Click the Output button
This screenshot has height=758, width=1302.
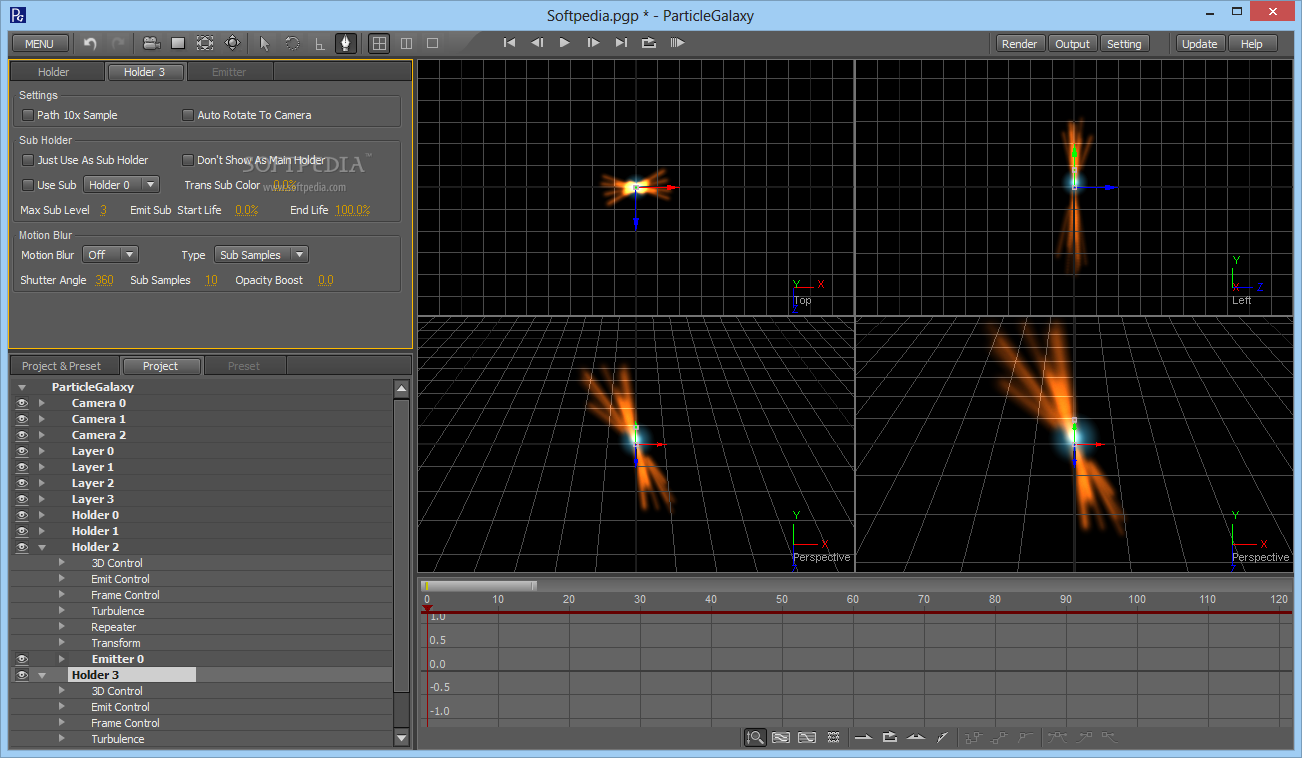1073,44
